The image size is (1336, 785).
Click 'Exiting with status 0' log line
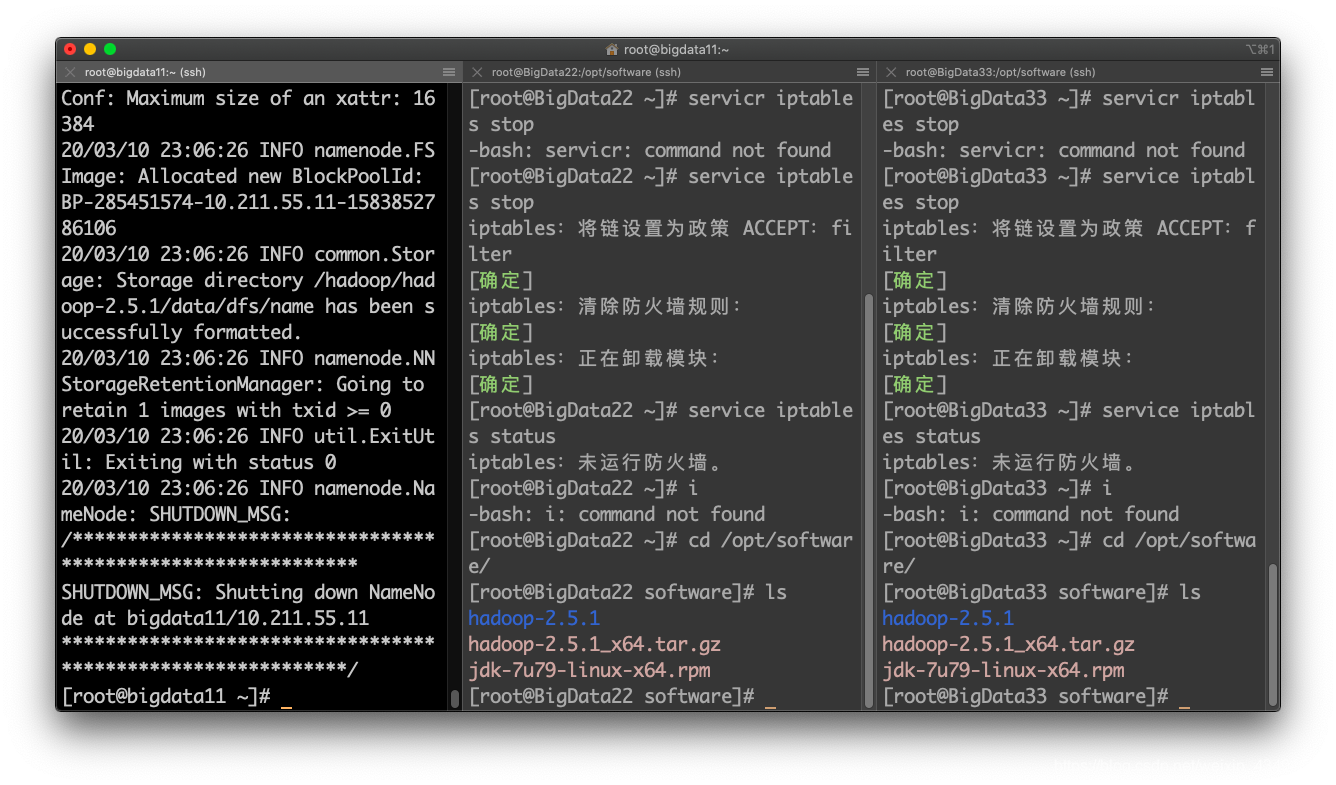pyautogui.click(x=220, y=462)
